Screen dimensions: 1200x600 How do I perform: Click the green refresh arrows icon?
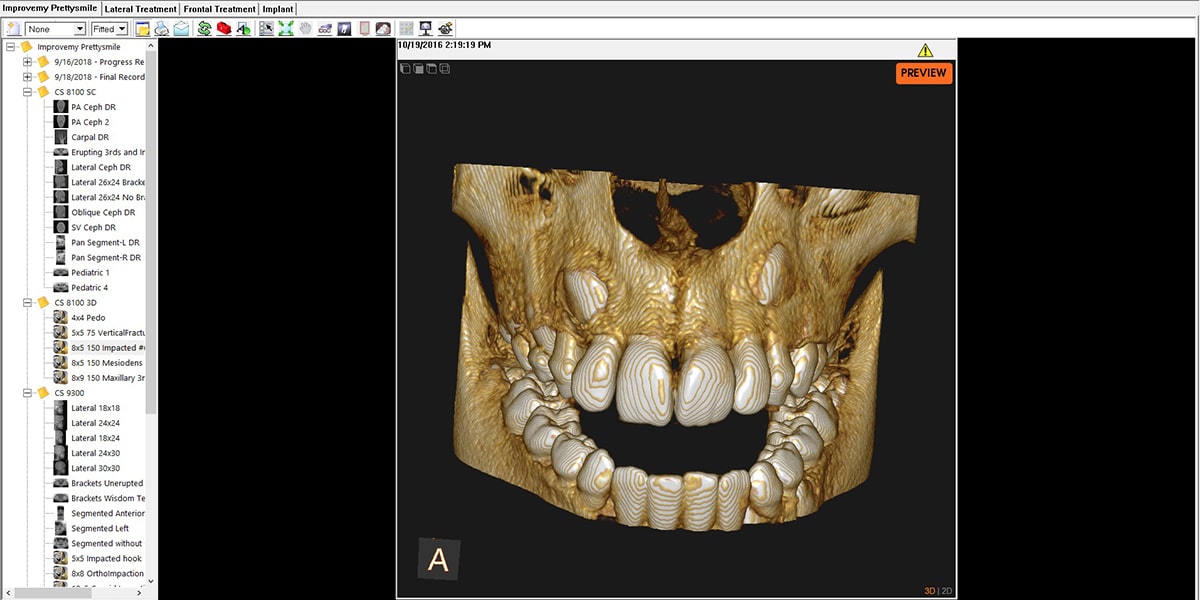pos(204,29)
